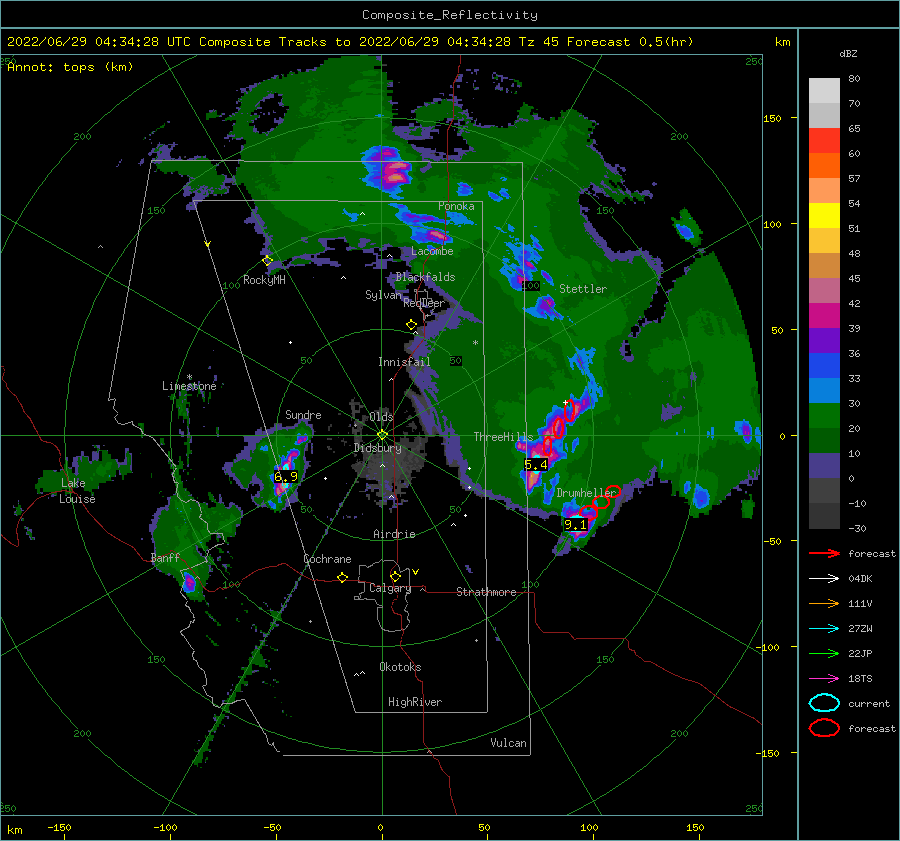Click the yellow diamond marker near RockyMH
This screenshot has height=841, width=900.
pyautogui.click(x=267, y=260)
